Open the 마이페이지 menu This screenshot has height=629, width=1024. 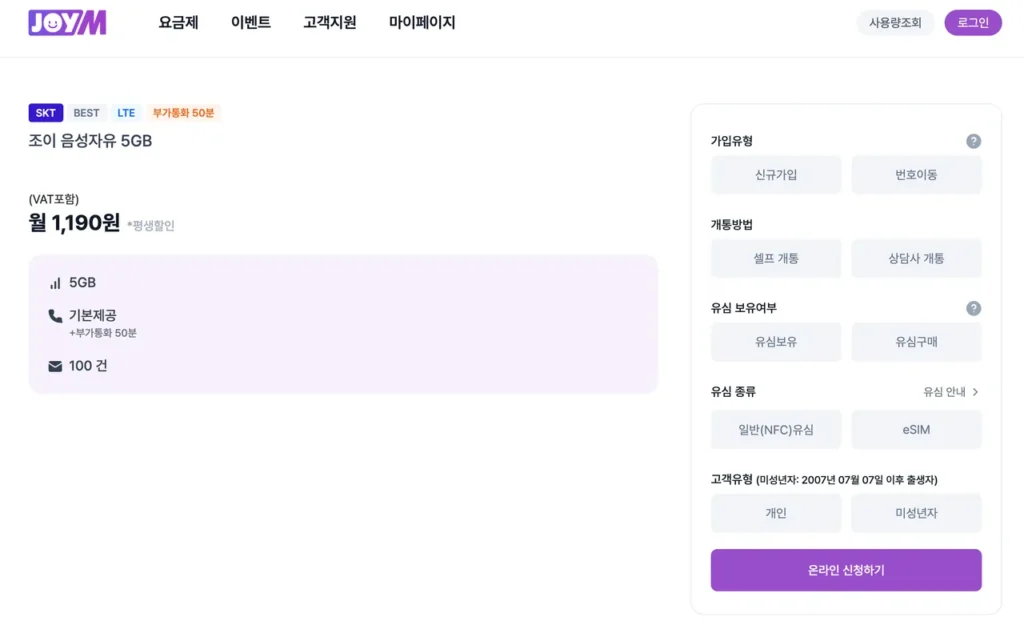tap(422, 22)
